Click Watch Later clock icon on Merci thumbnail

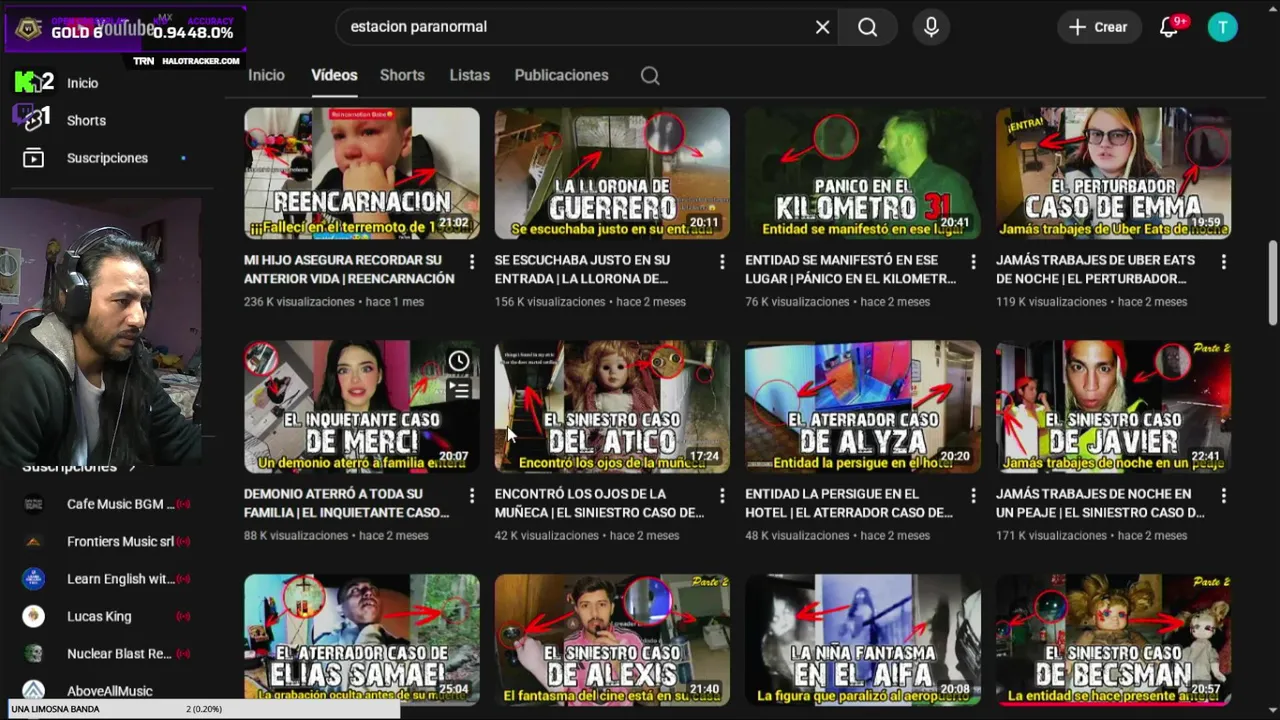pyautogui.click(x=459, y=361)
